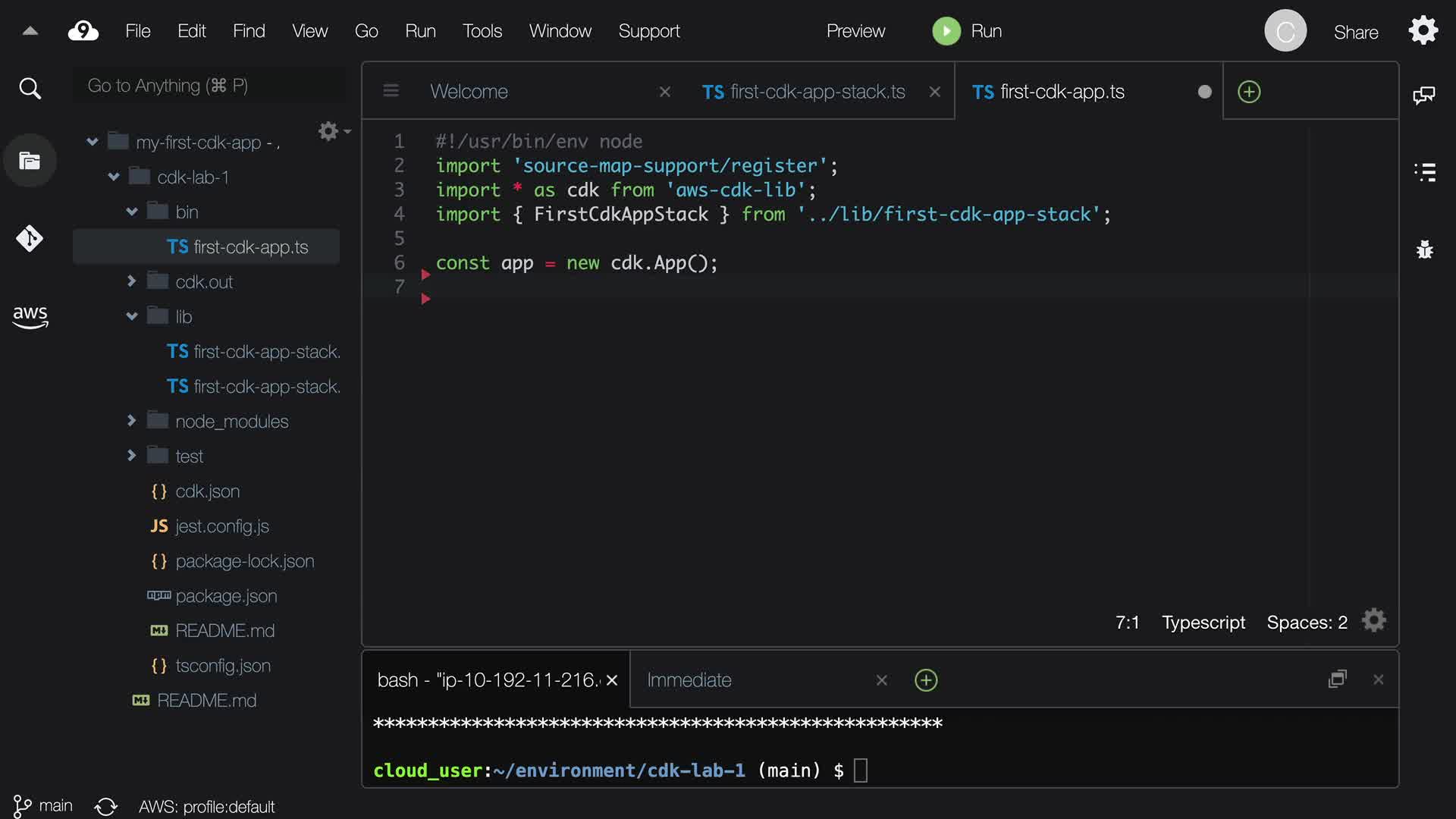Image resolution: width=1456 pixels, height=819 pixels.
Task: Click the Cloud9 logo icon
Action: click(83, 31)
